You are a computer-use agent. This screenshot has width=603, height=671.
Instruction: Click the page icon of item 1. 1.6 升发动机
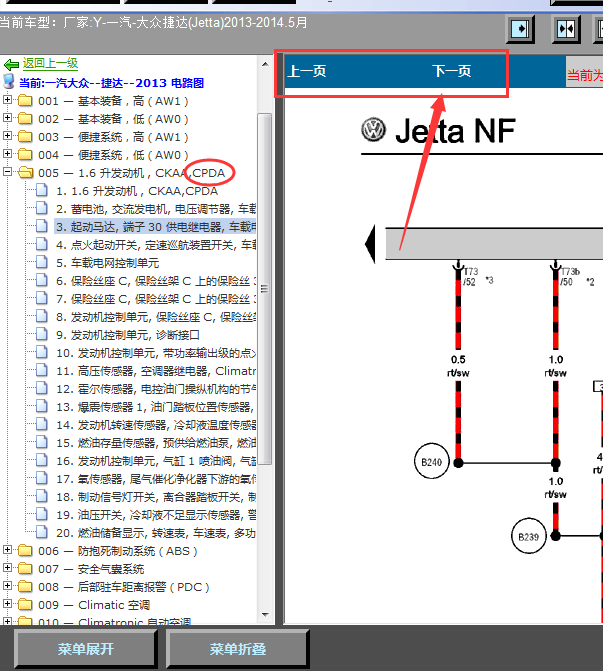pos(42,190)
